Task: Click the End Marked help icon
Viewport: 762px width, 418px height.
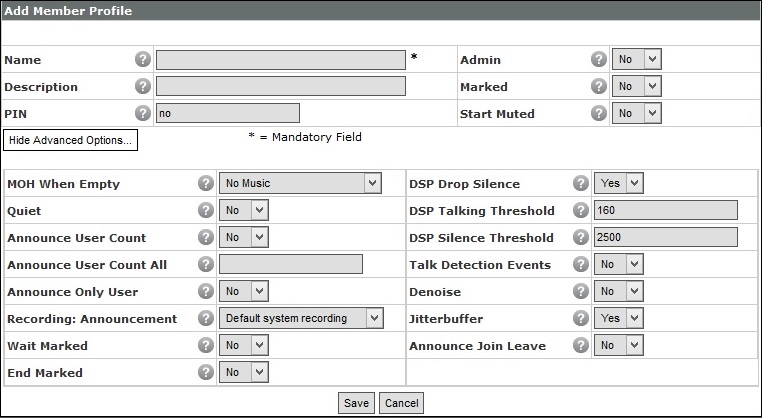Action: pyautogui.click(x=206, y=372)
